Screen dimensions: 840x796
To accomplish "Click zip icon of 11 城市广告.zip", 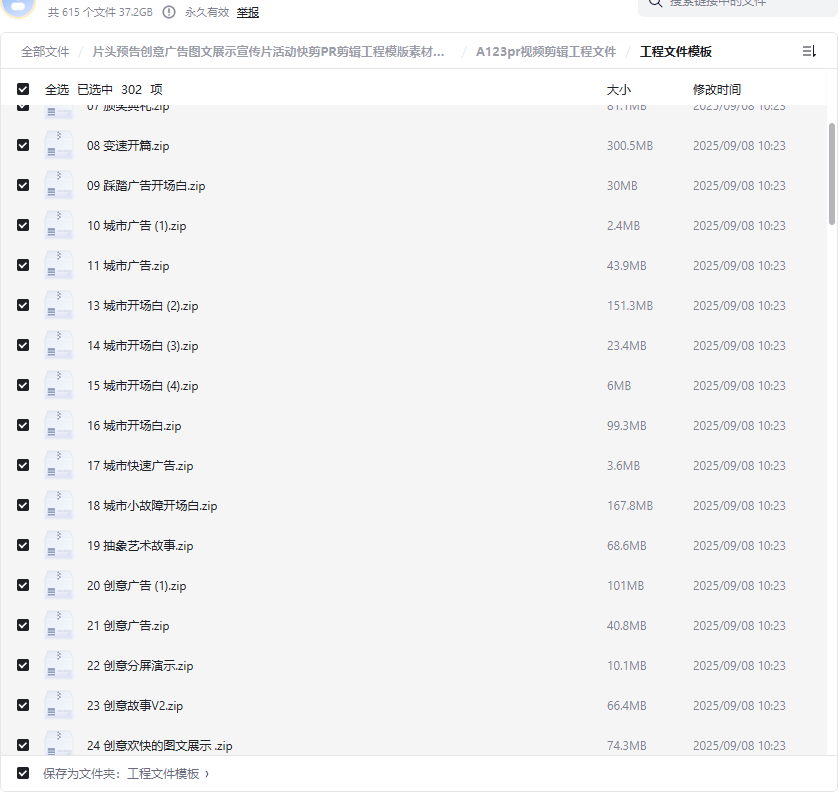I will pos(58,265).
